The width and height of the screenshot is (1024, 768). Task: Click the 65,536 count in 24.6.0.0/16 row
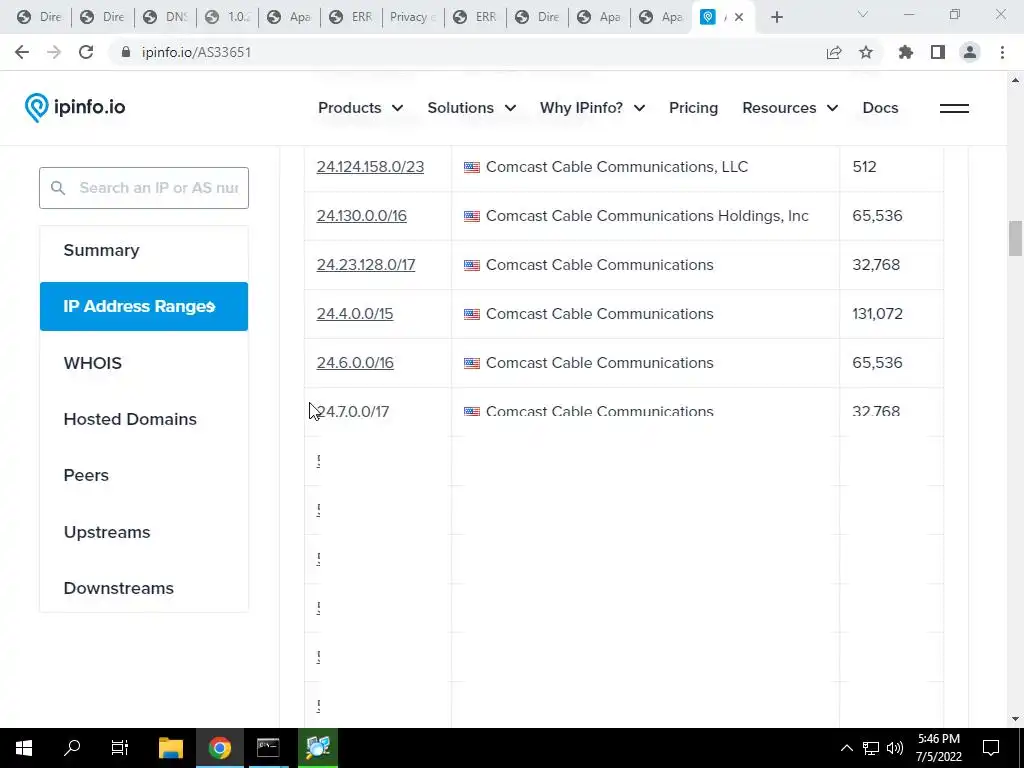point(877,363)
